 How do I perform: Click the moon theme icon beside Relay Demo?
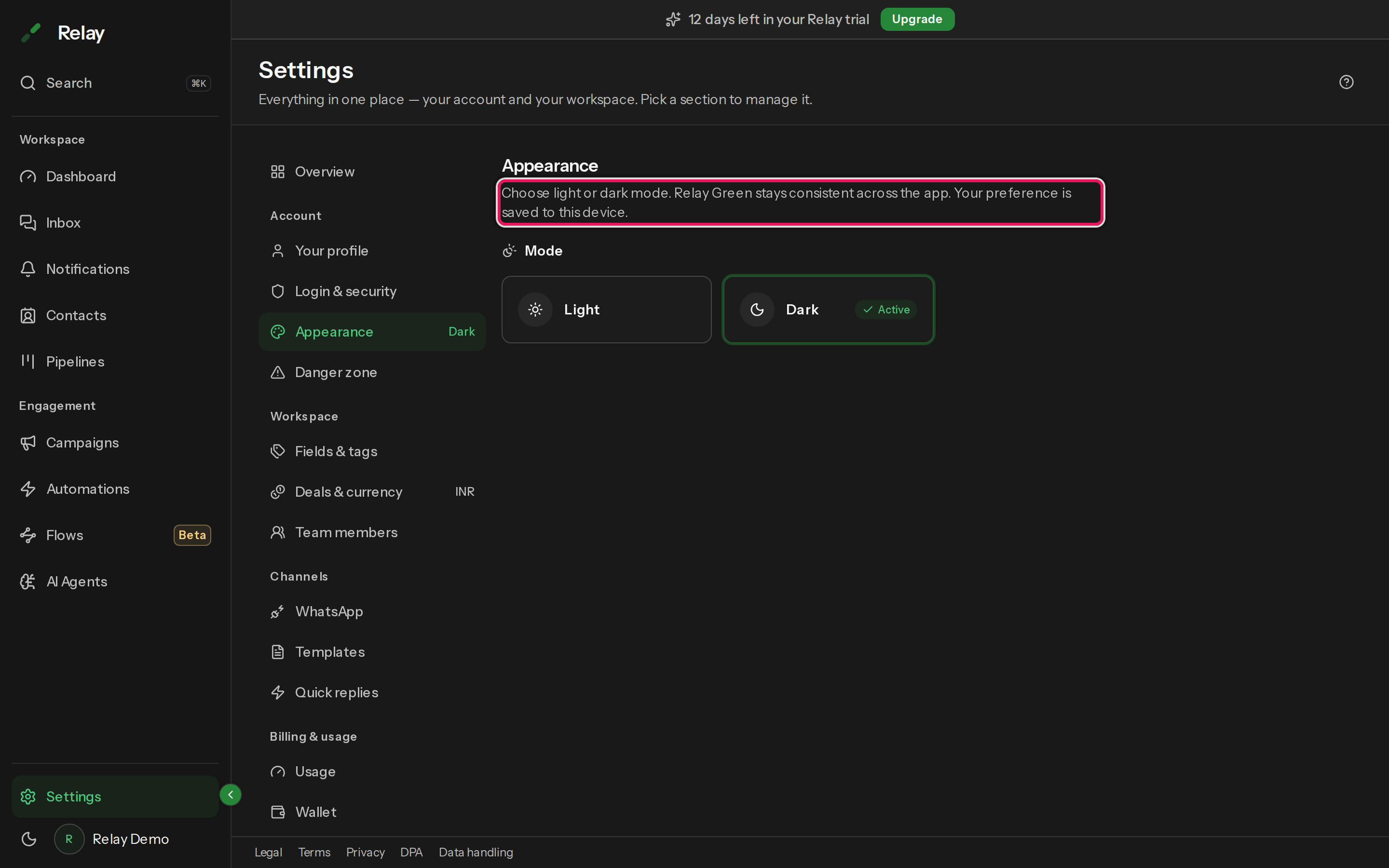click(29, 839)
